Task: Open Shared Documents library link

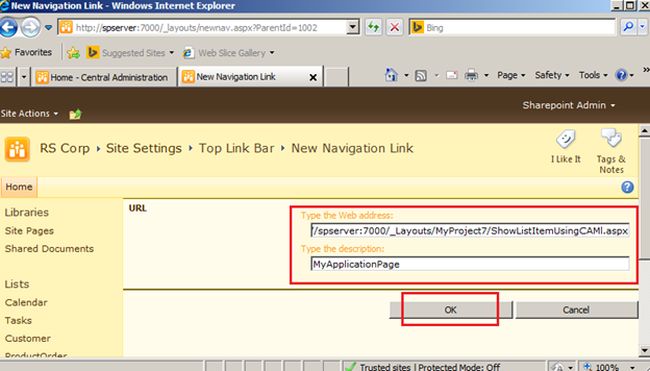Action: tap(49, 249)
